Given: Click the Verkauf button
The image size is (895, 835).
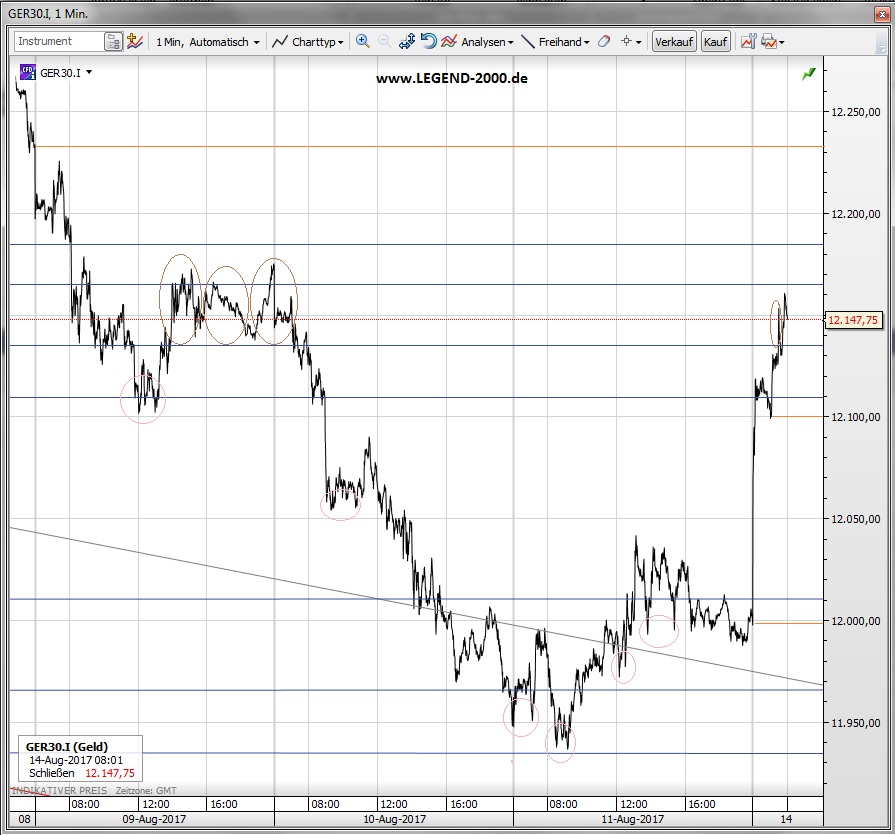Looking at the screenshot, I should pos(674,42).
